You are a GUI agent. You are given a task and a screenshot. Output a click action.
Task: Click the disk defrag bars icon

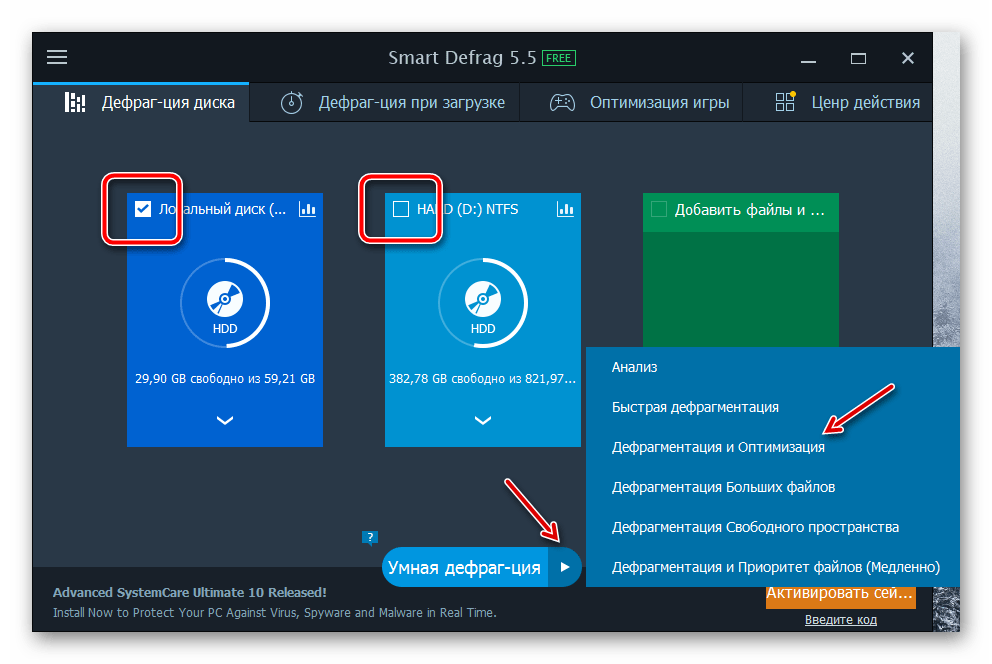click(75, 102)
